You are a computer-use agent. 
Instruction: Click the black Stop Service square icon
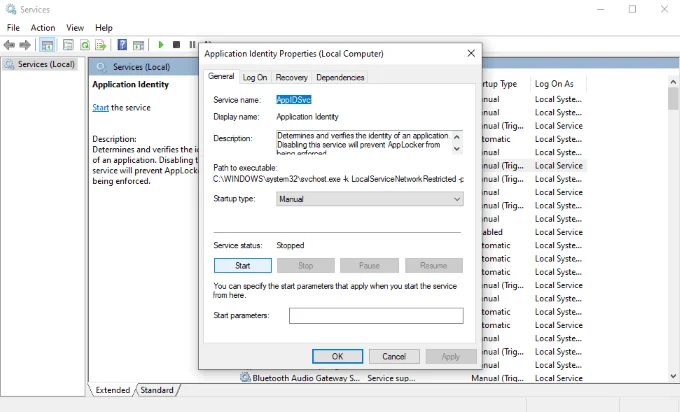pyautogui.click(x=177, y=45)
